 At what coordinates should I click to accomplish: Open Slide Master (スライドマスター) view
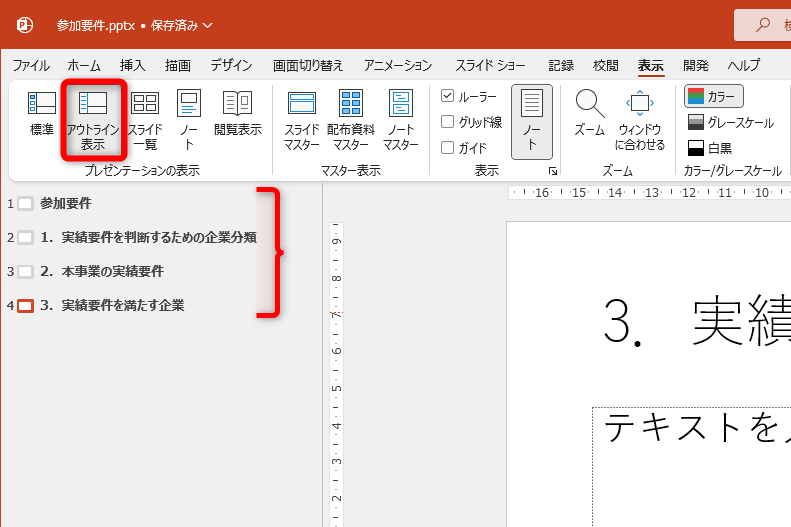(302, 120)
